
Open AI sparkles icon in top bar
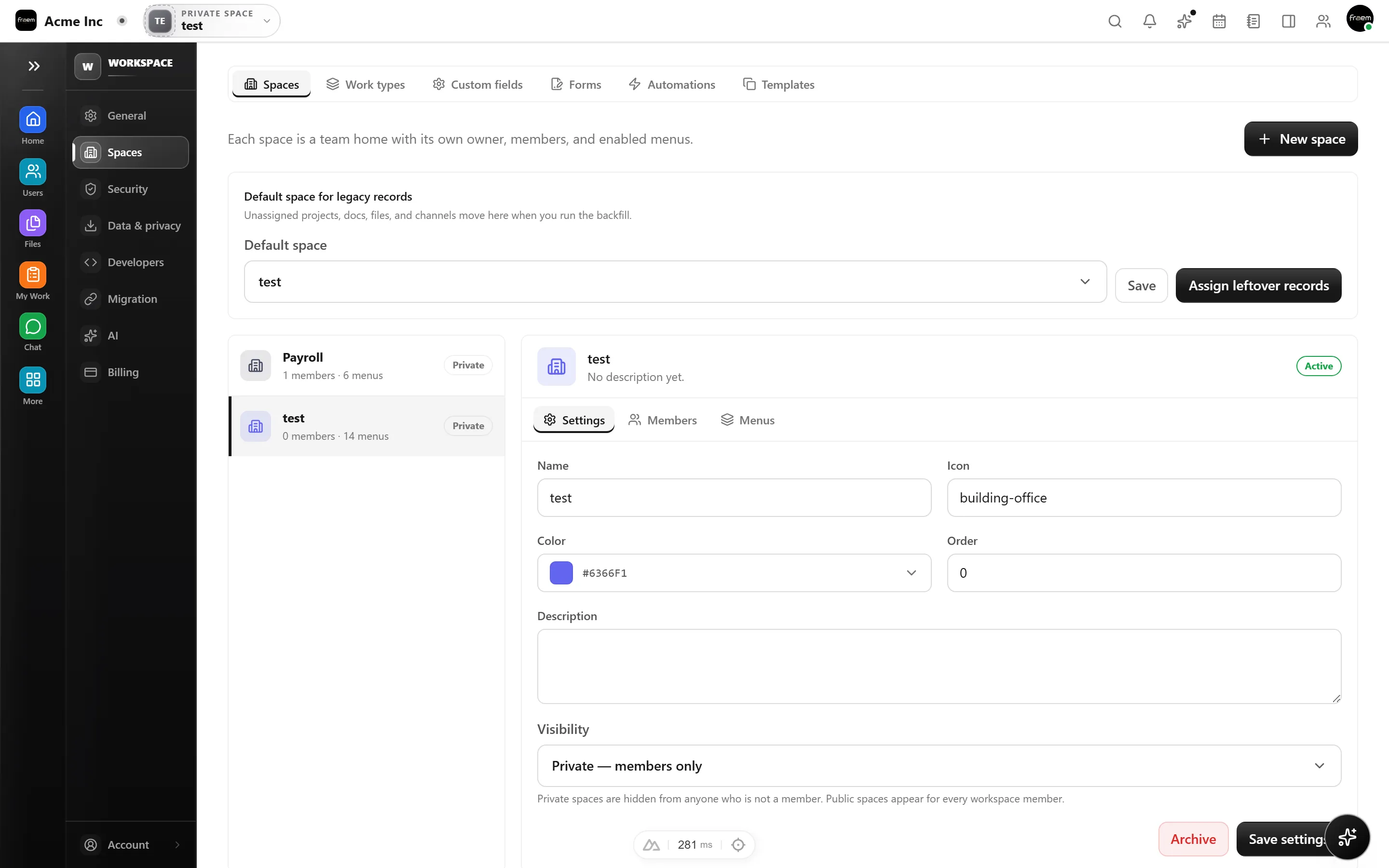pyautogui.click(x=1184, y=21)
